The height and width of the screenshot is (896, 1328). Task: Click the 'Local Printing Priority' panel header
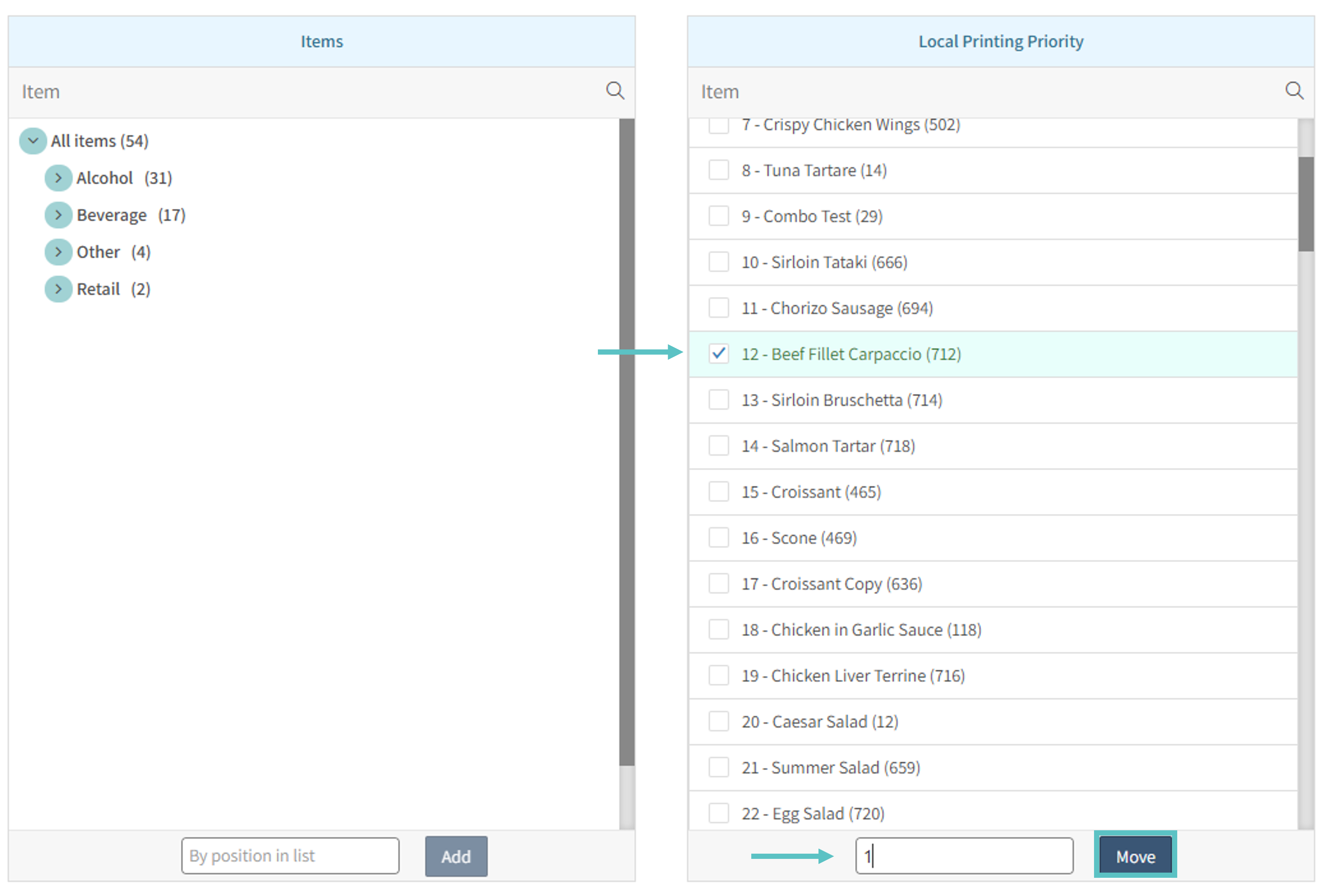coord(1000,41)
